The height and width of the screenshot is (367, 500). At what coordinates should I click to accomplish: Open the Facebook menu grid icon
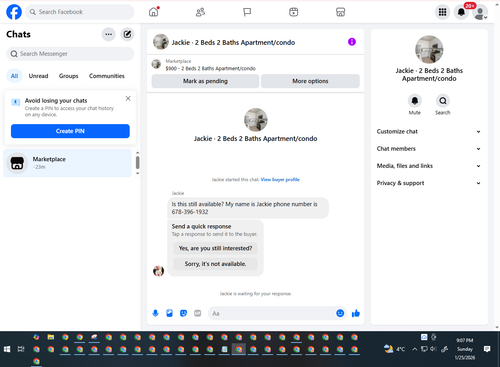click(442, 12)
